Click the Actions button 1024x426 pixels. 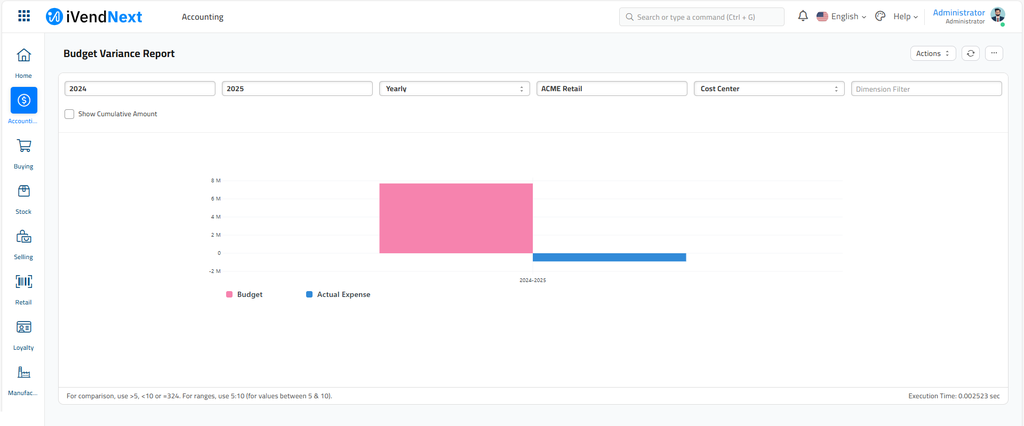coord(932,53)
